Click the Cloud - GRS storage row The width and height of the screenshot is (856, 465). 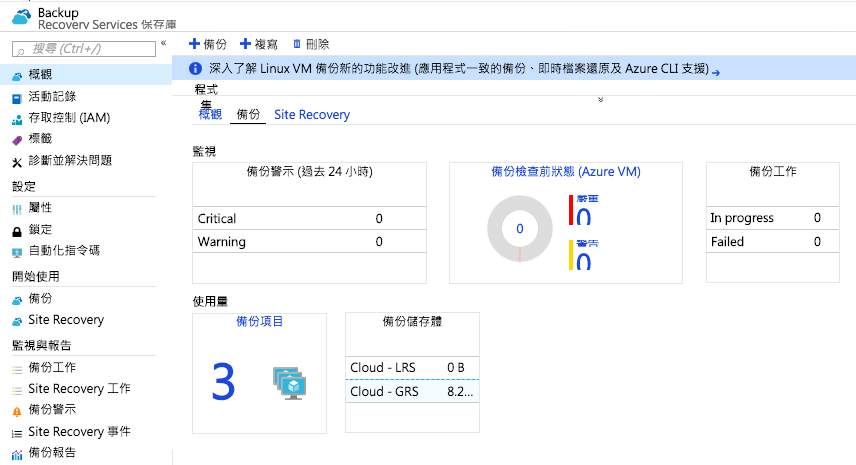tap(412, 391)
